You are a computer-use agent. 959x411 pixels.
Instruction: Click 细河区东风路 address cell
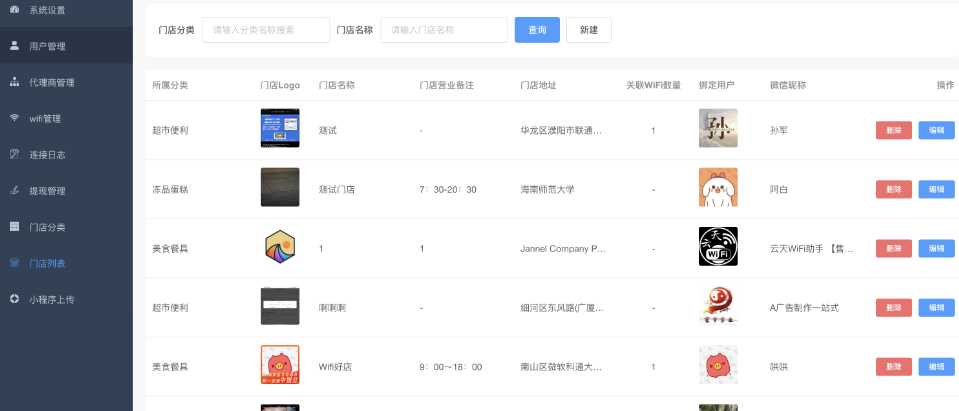coord(563,308)
